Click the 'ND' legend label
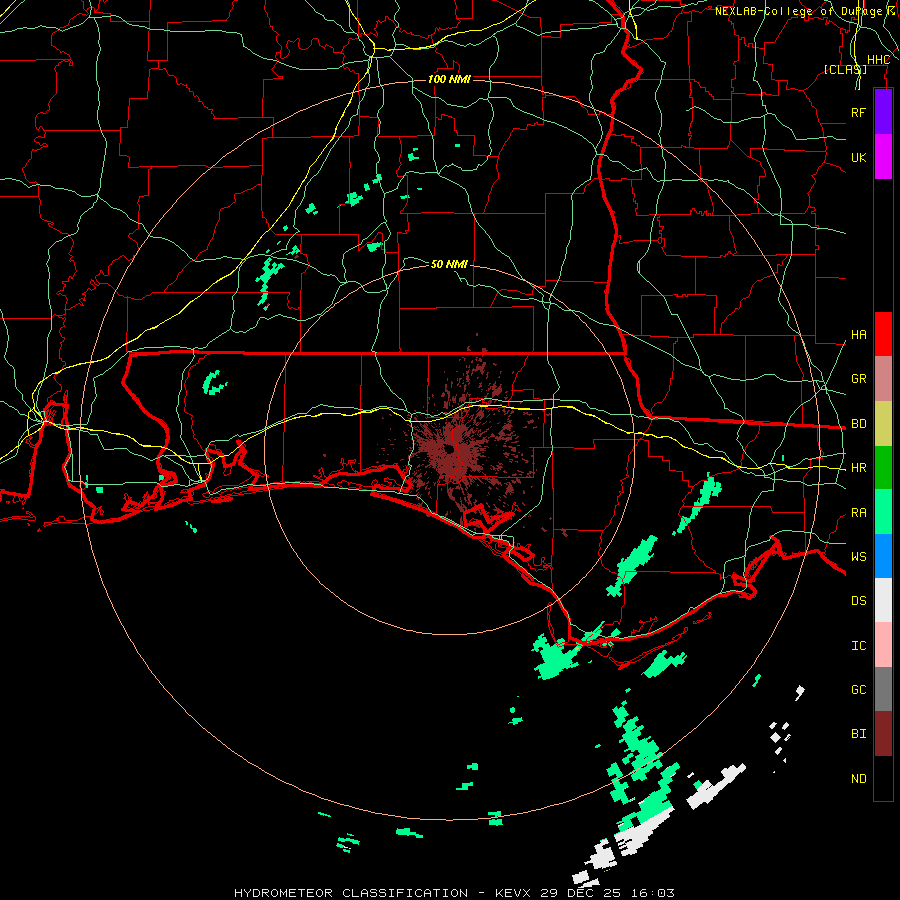This screenshot has height=900, width=900. 858,779
